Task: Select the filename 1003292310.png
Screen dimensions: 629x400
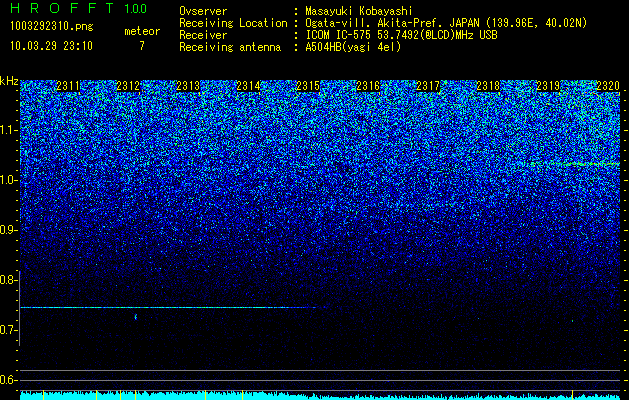Action: (52, 27)
